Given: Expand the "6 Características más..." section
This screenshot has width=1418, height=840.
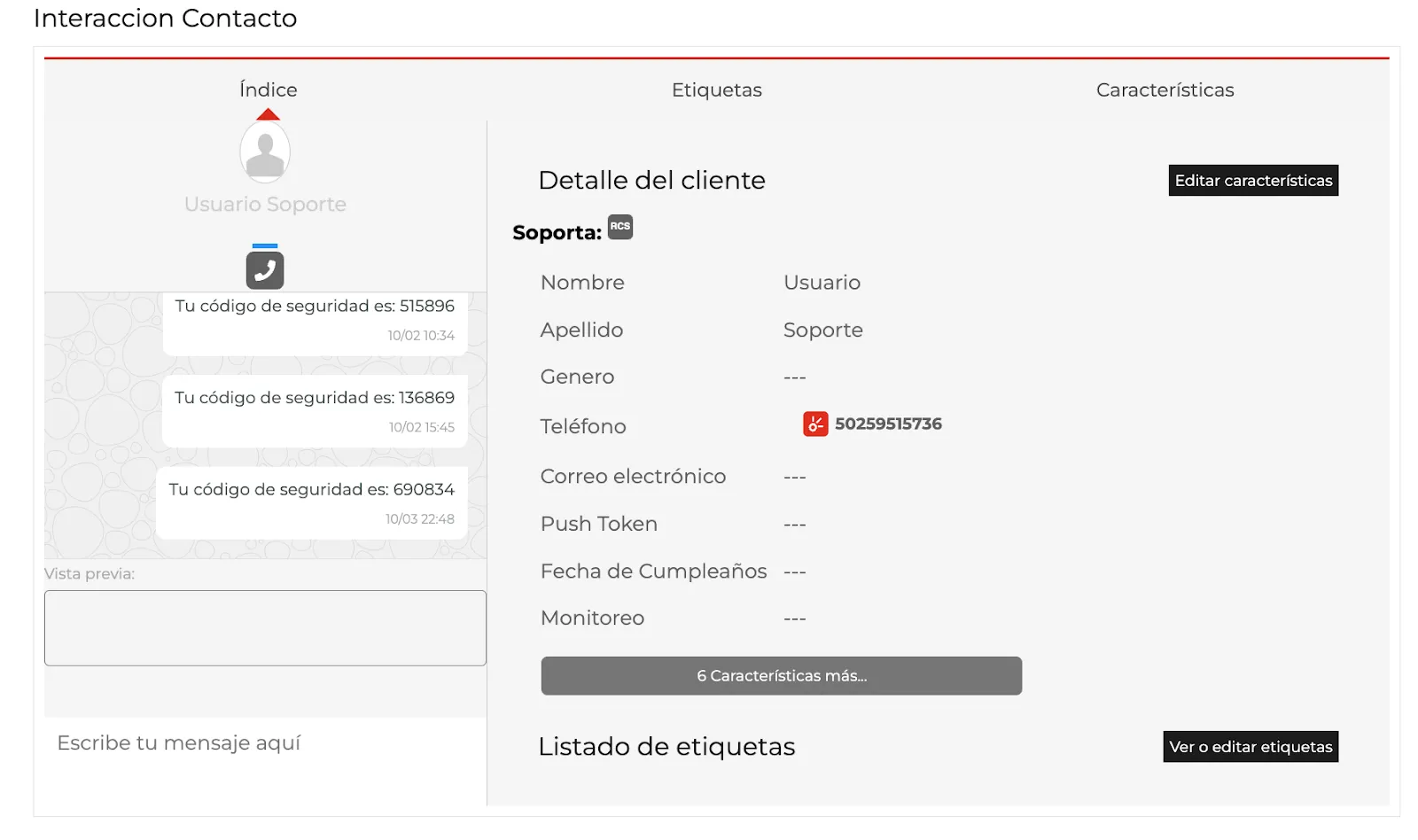Looking at the screenshot, I should pos(781,675).
